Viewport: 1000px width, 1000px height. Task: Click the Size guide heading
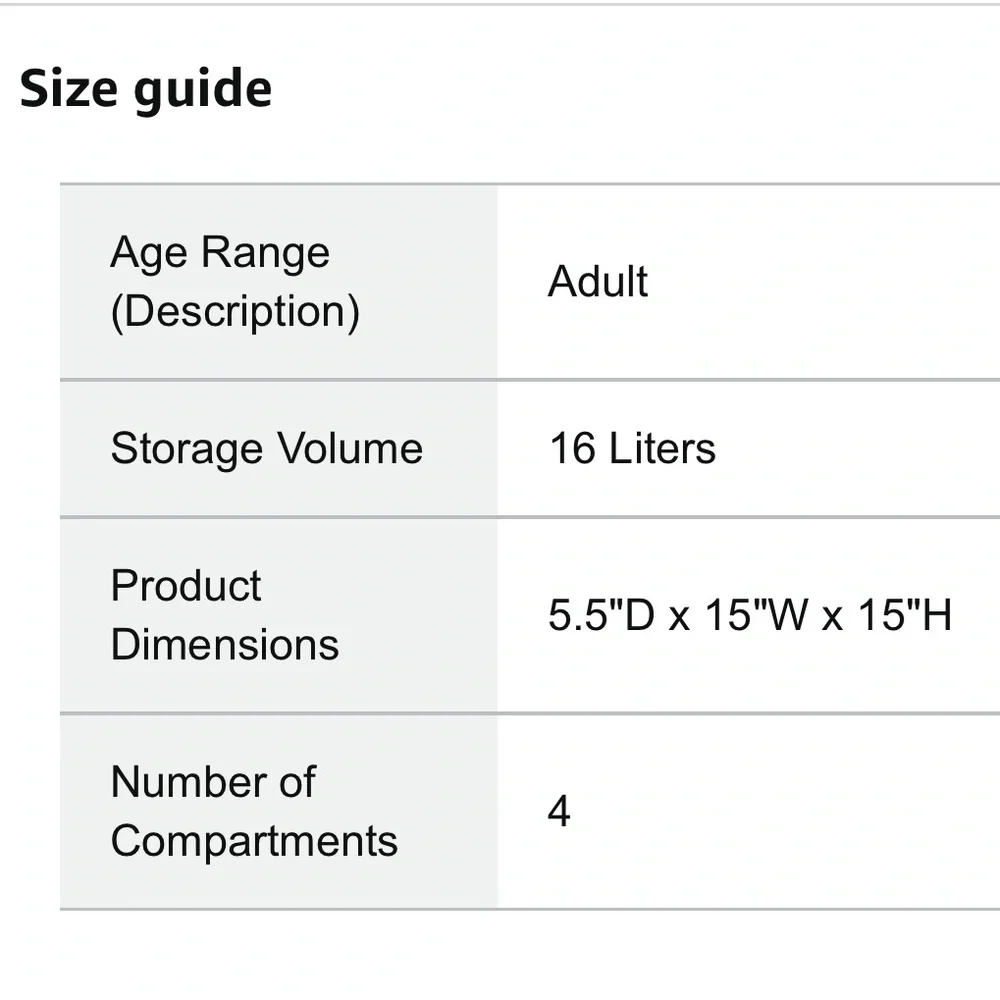[145, 90]
